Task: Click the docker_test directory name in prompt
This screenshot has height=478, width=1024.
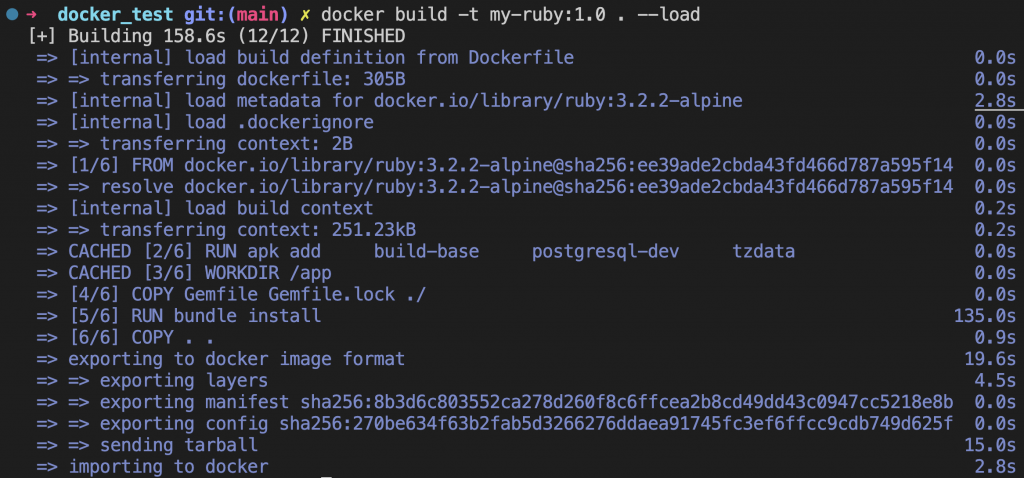Action: tap(115, 14)
